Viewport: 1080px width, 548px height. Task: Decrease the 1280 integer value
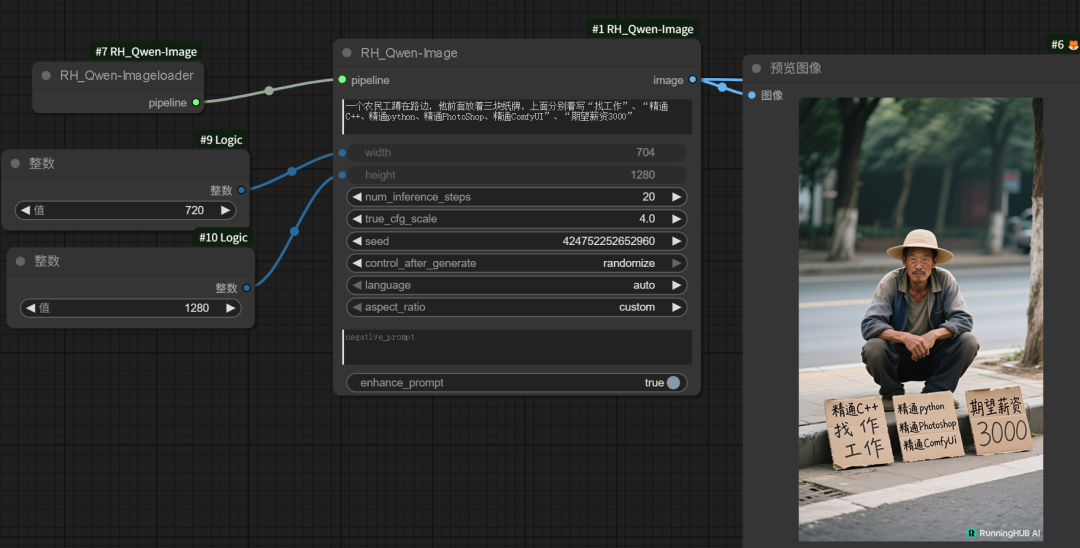(x=30, y=308)
